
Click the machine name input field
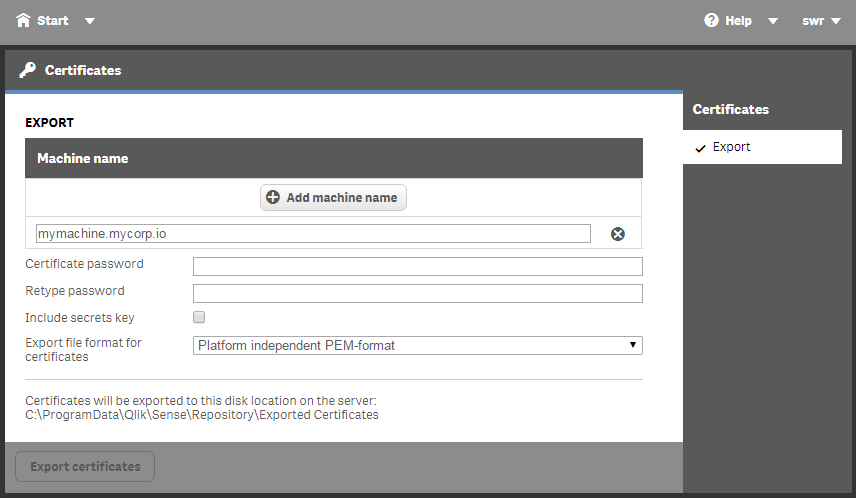pyautogui.click(x=313, y=234)
